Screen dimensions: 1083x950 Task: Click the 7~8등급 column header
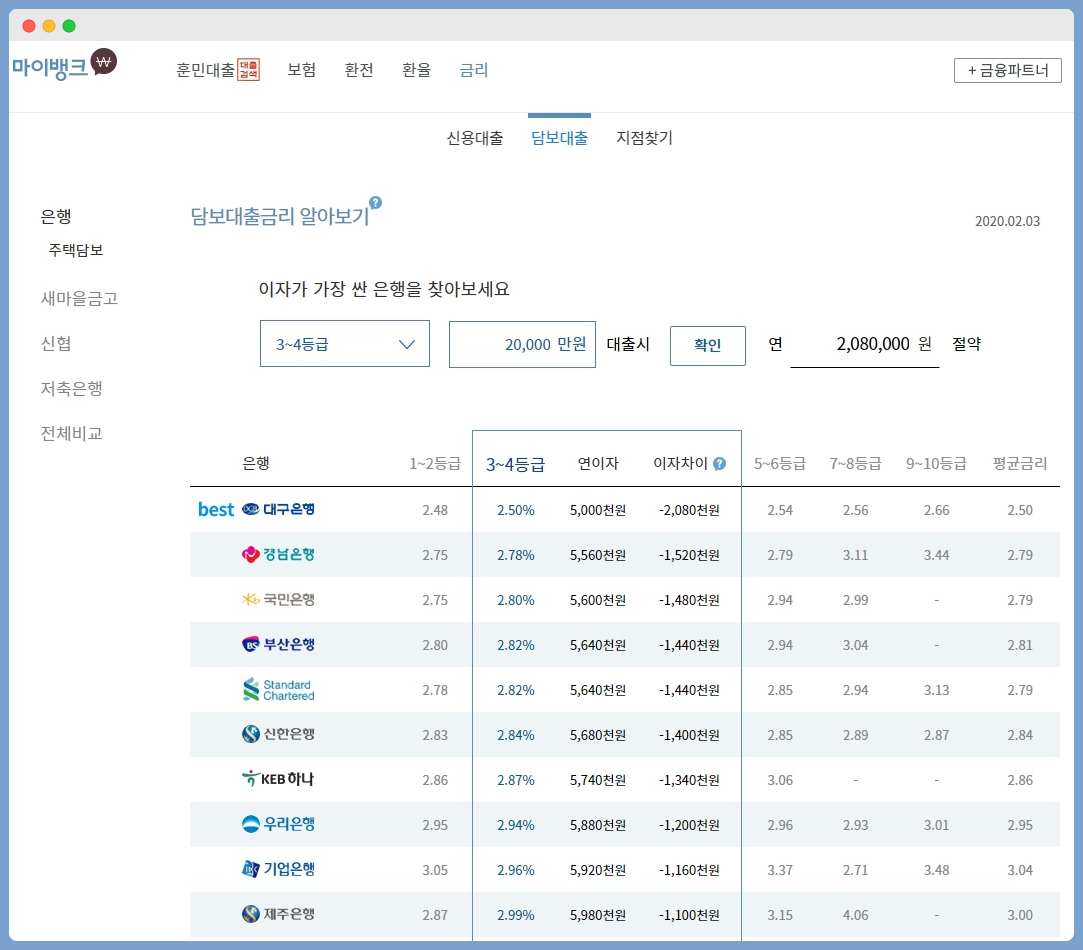[855, 464]
